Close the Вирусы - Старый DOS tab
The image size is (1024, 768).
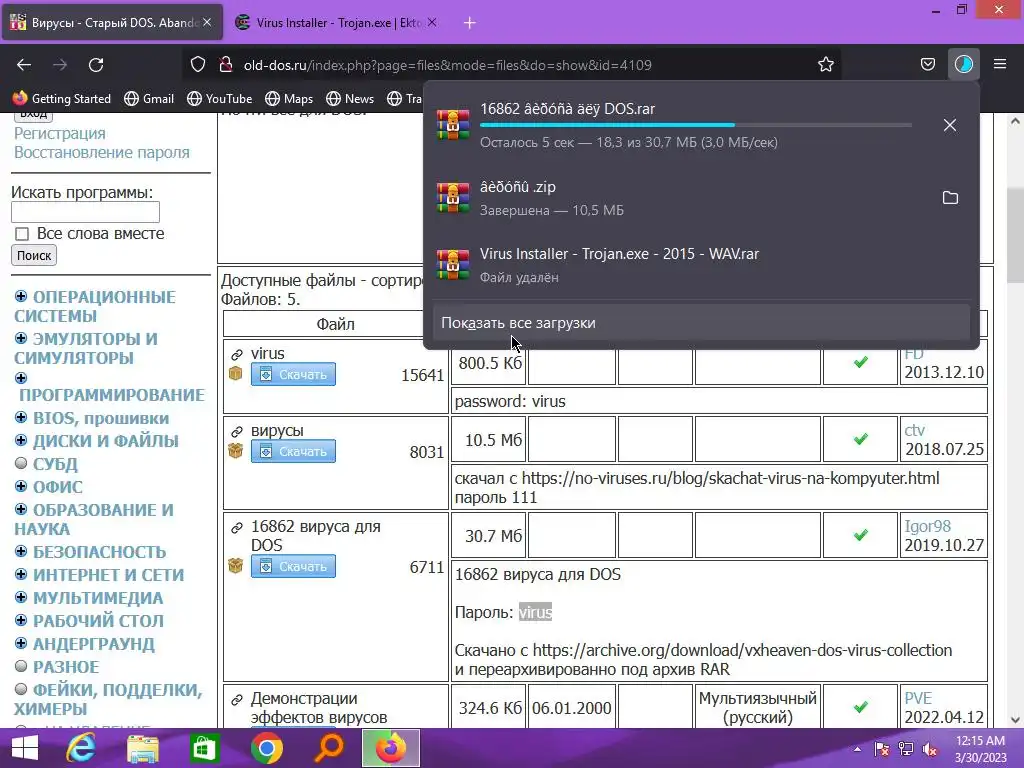pyautogui.click(x=207, y=22)
